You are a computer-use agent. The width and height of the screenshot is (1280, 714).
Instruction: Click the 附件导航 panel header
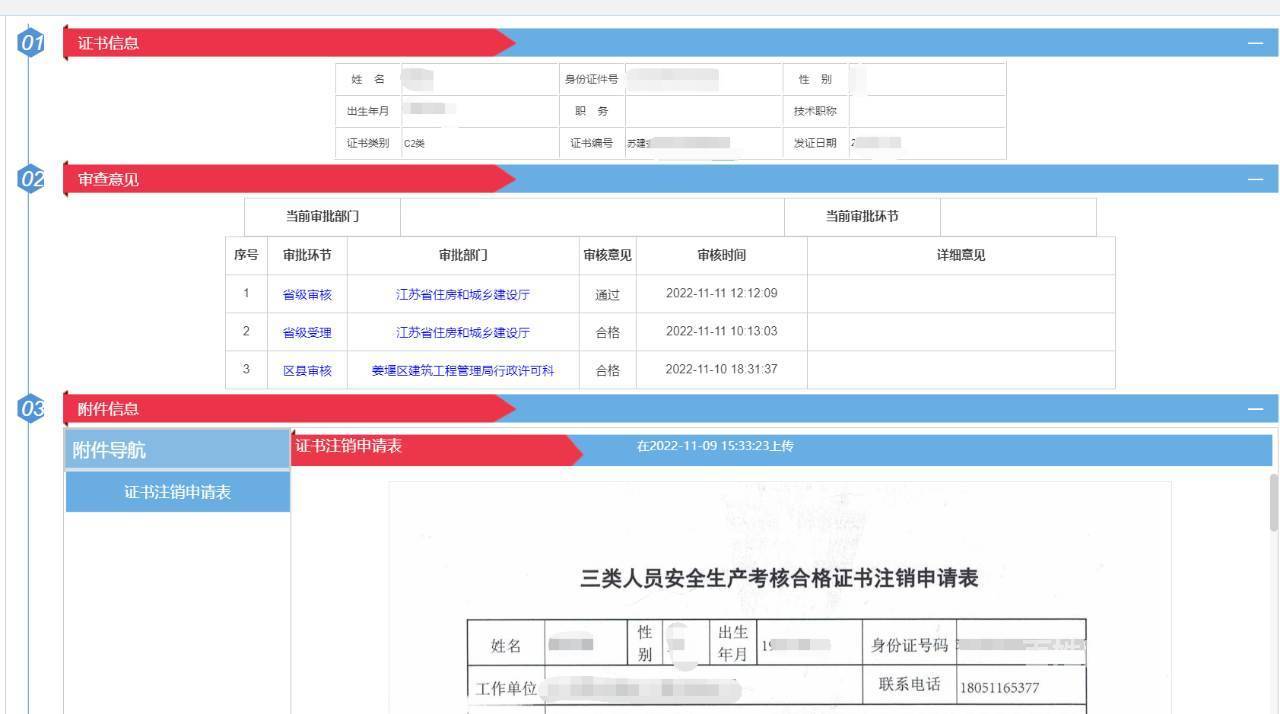click(x=178, y=450)
